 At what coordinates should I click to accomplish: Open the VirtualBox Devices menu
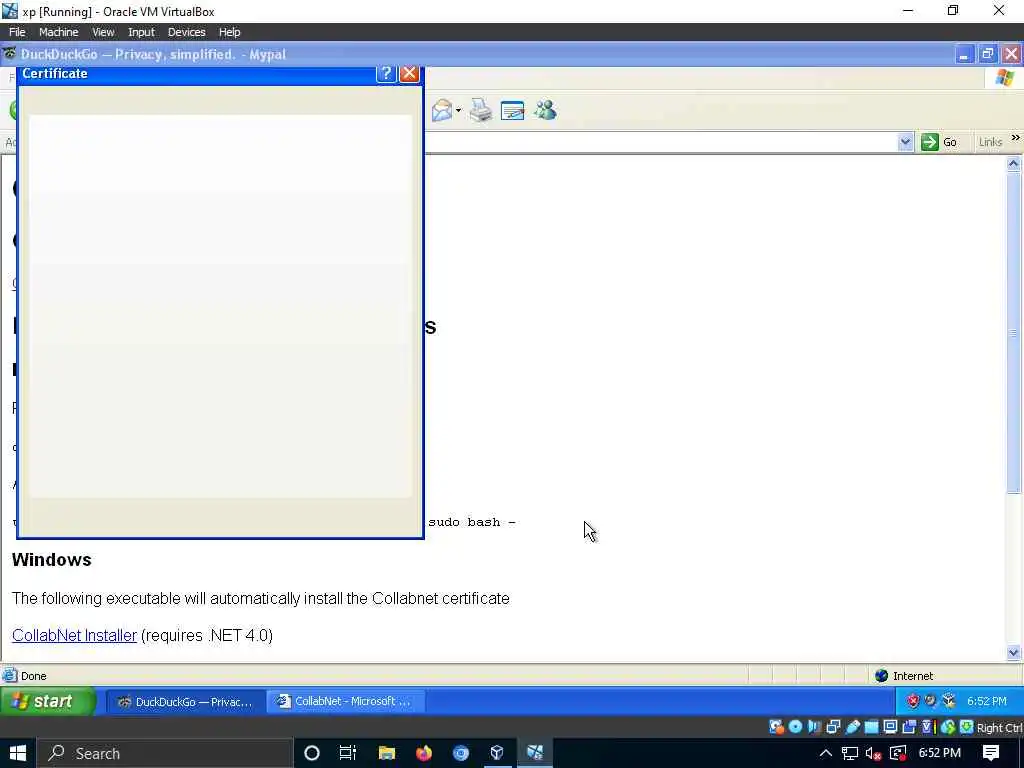pyautogui.click(x=186, y=32)
